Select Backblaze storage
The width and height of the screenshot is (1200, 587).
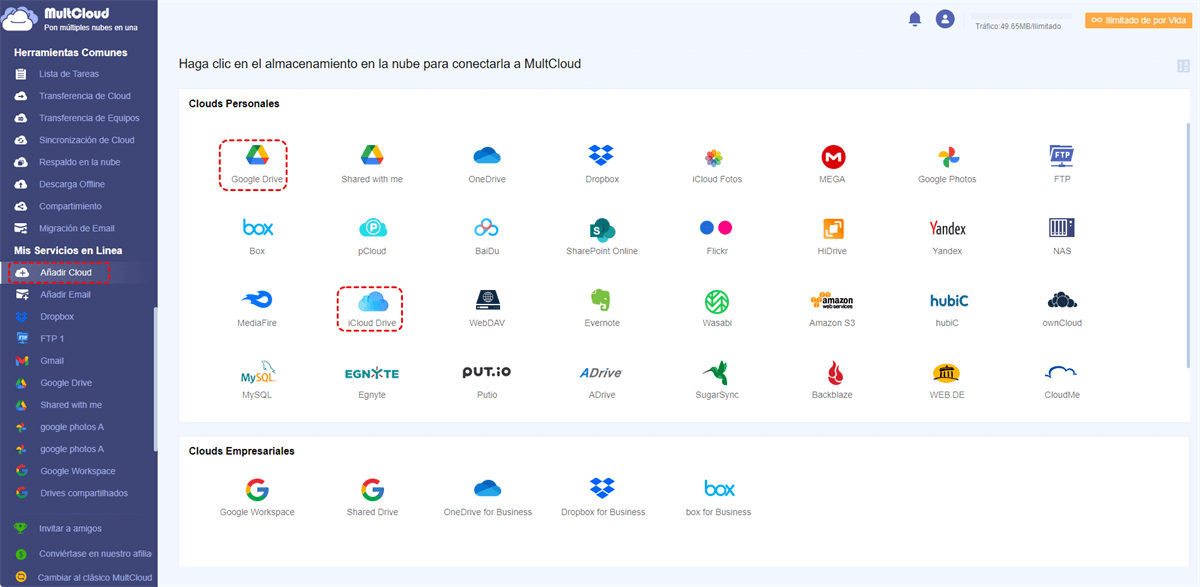[x=832, y=381]
